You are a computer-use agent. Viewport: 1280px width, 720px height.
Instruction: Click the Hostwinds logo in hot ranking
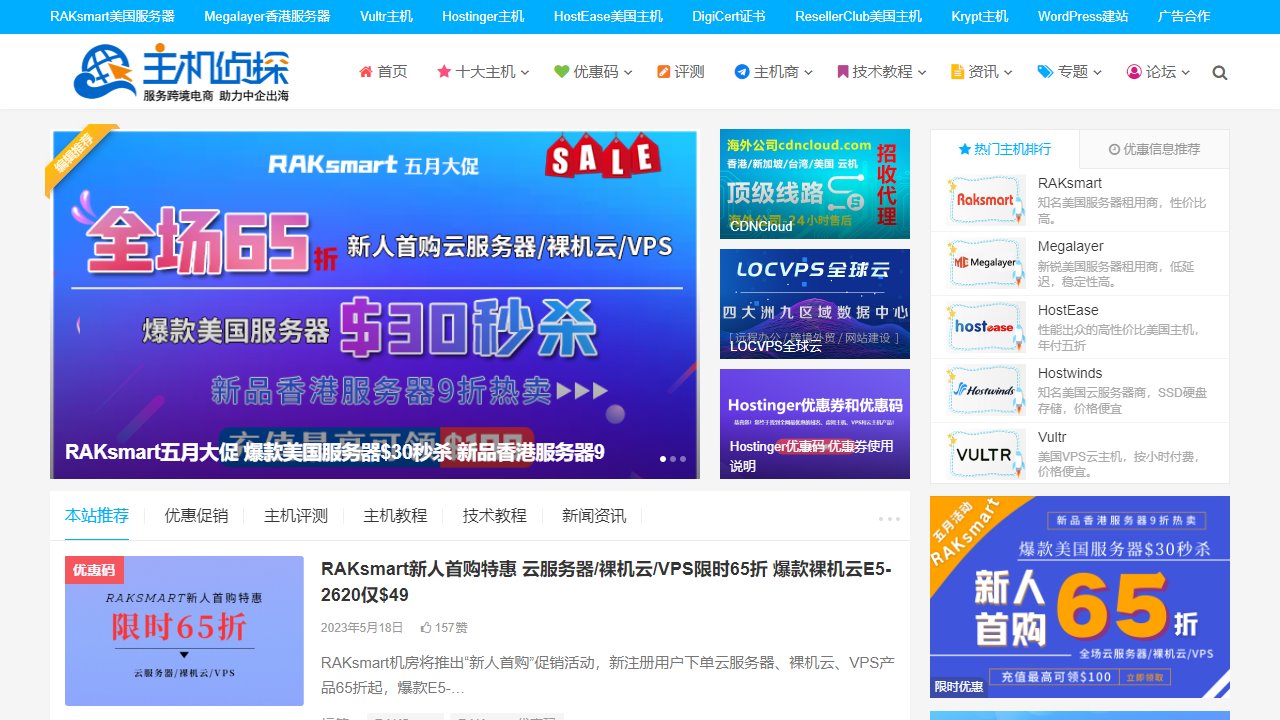pos(986,390)
